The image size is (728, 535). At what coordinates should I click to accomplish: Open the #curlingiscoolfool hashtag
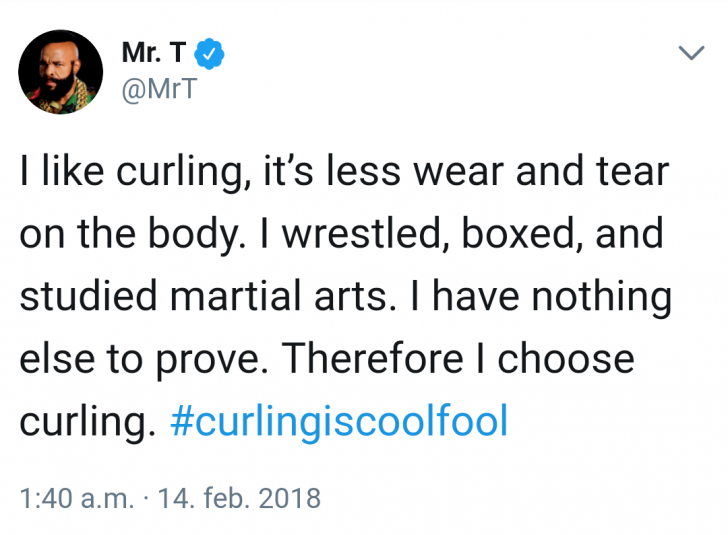point(339,422)
